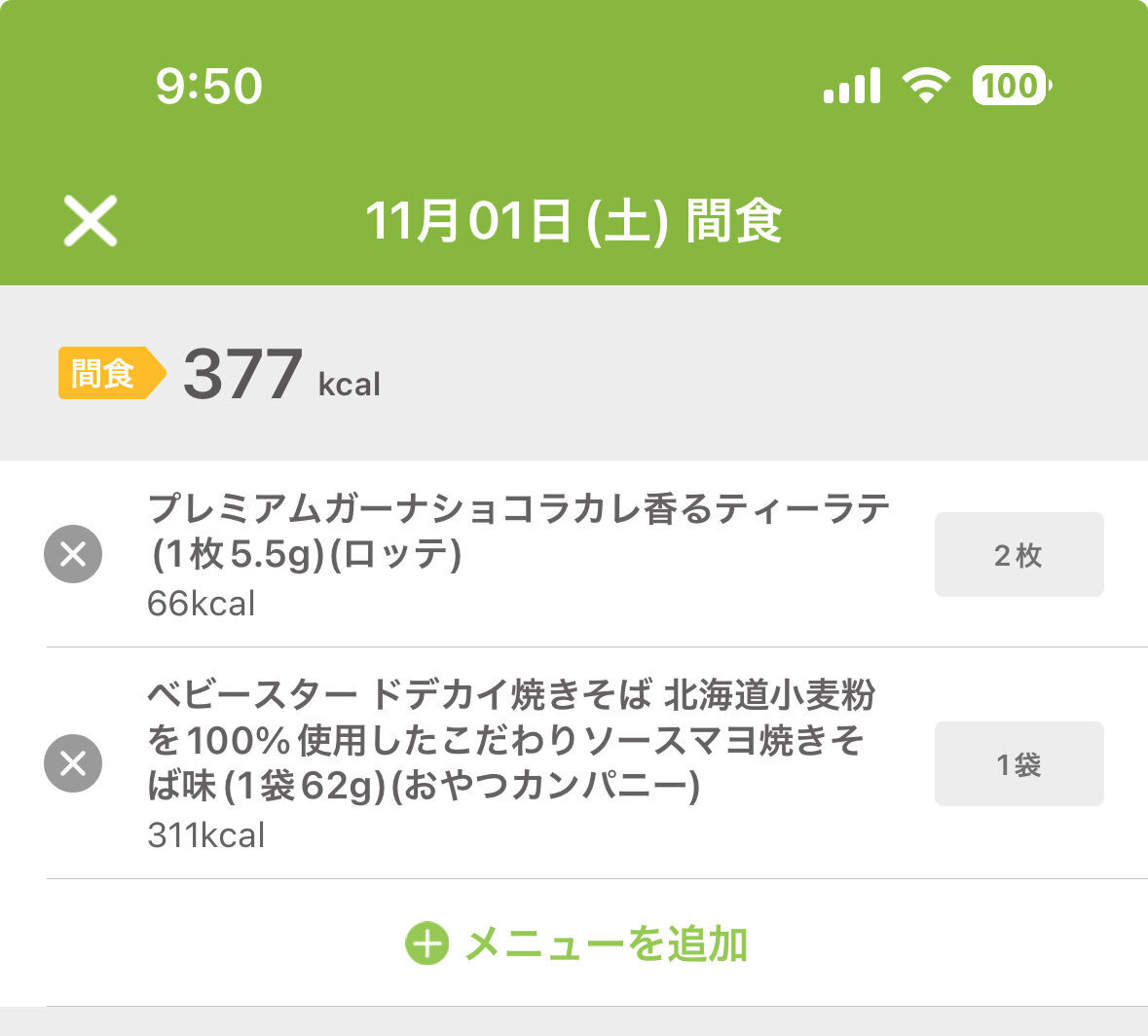Tap the メニューを追加 text link
Screen dimensions: 1148x1036
click(x=606, y=944)
